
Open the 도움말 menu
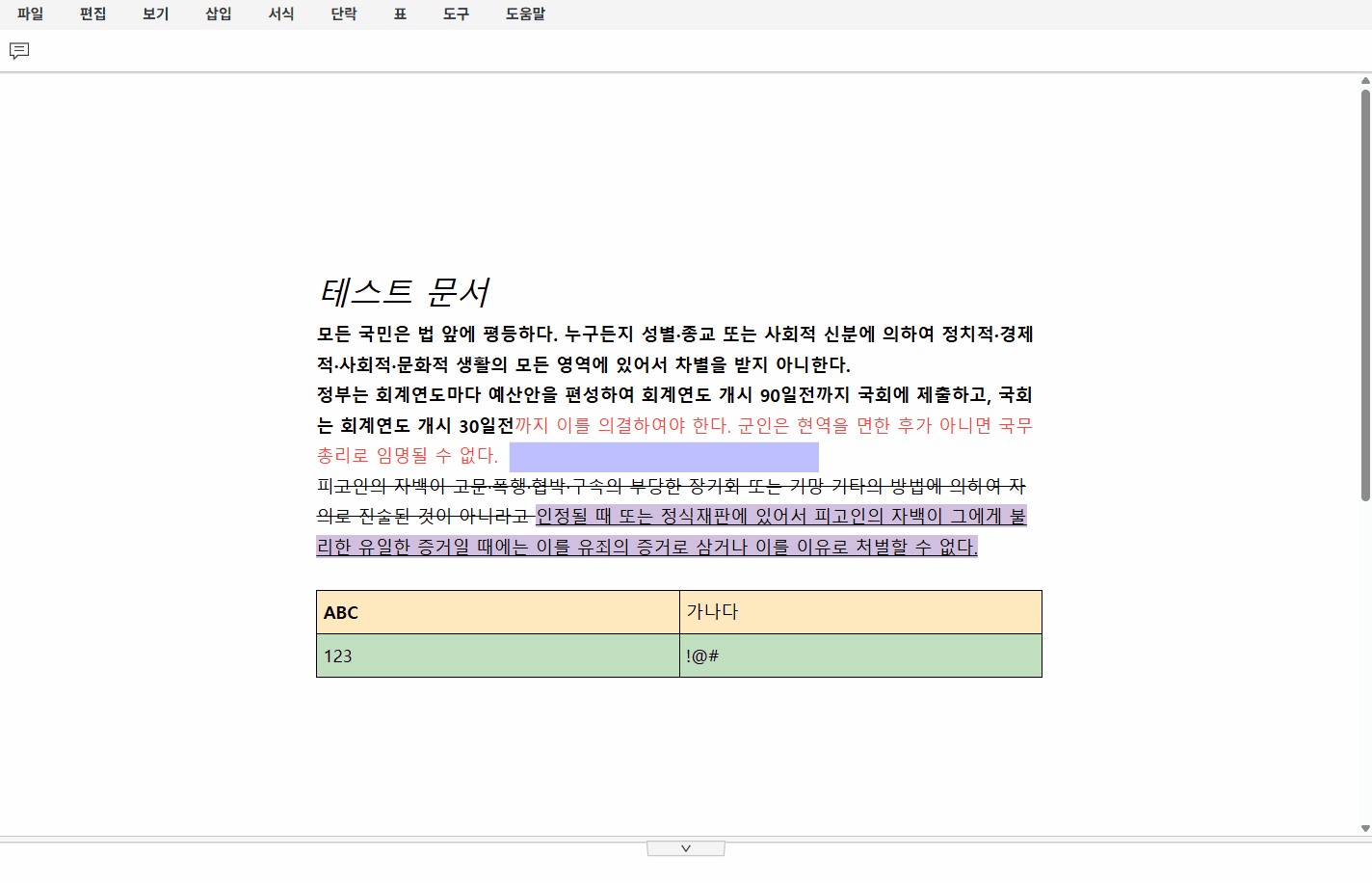[x=525, y=14]
